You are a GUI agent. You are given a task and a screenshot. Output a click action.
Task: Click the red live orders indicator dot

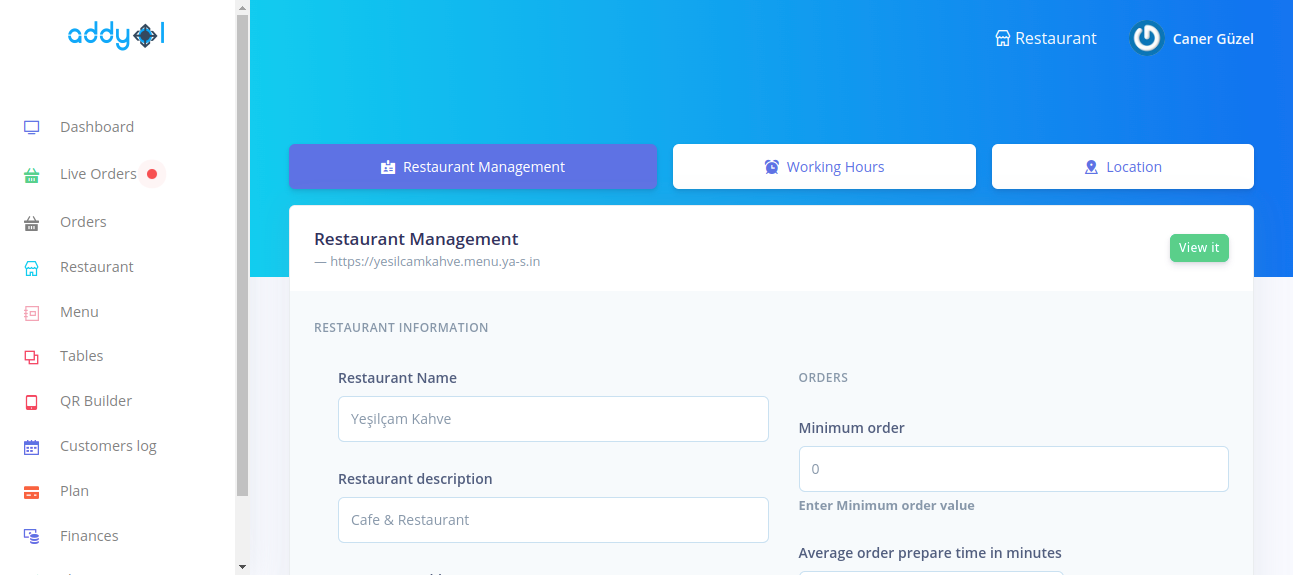coord(152,174)
